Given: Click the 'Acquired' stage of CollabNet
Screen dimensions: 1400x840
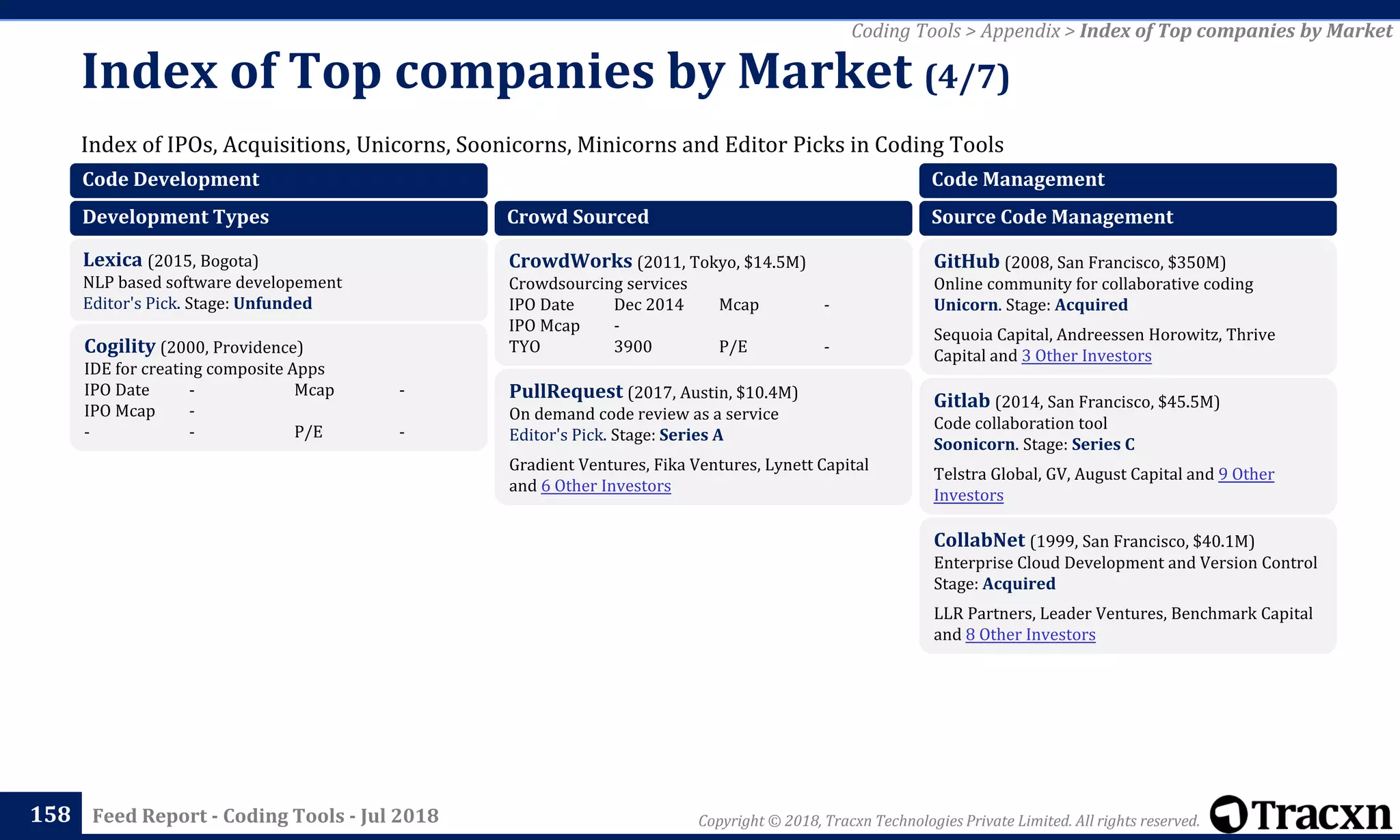Looking at the screenshot, I should tap(1019, 584).
